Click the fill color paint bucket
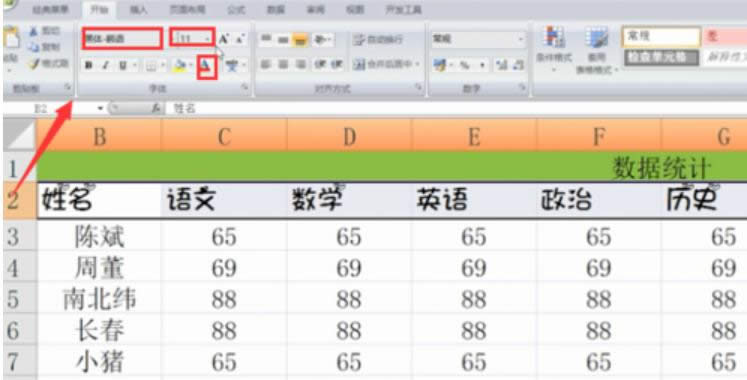747x380 pixels. [x=179, y=66]
